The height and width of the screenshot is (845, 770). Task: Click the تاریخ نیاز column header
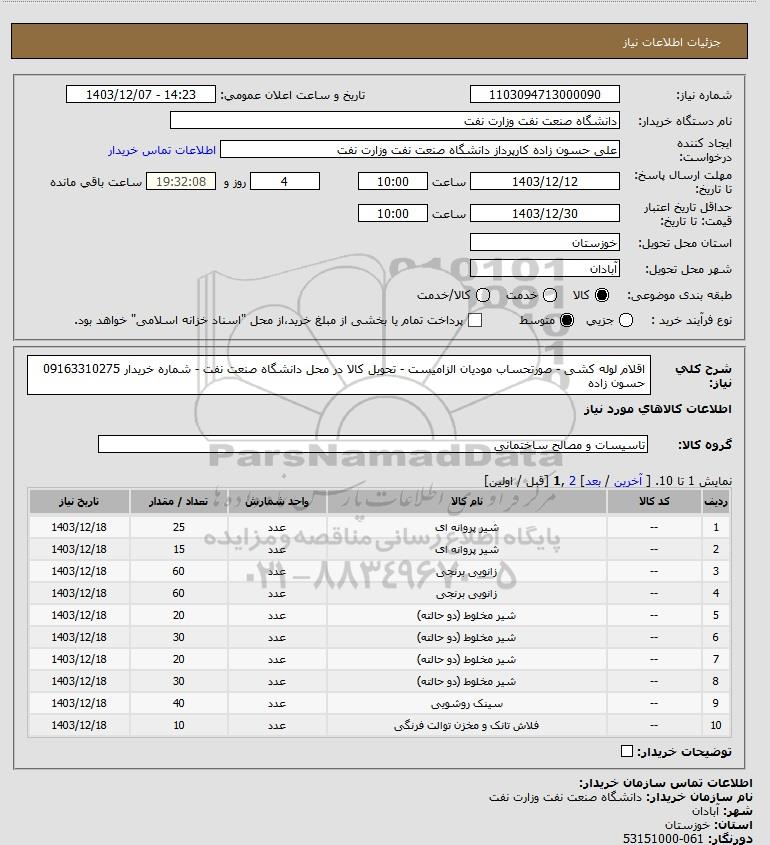coord(79,501)
